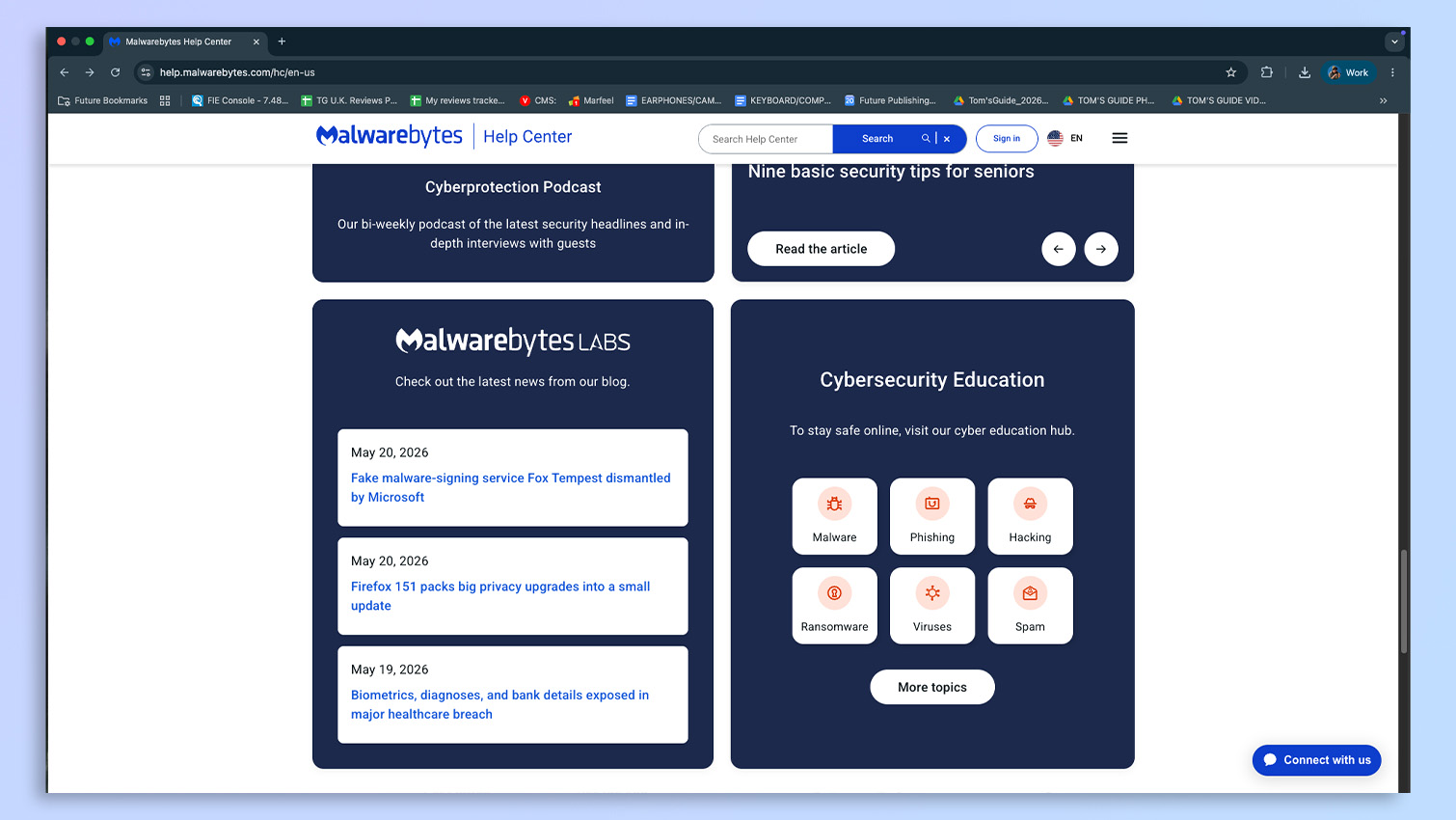Open the tab search dropdown arrow
Viewport: 1456px width, 820px height.
[1394, 41]
